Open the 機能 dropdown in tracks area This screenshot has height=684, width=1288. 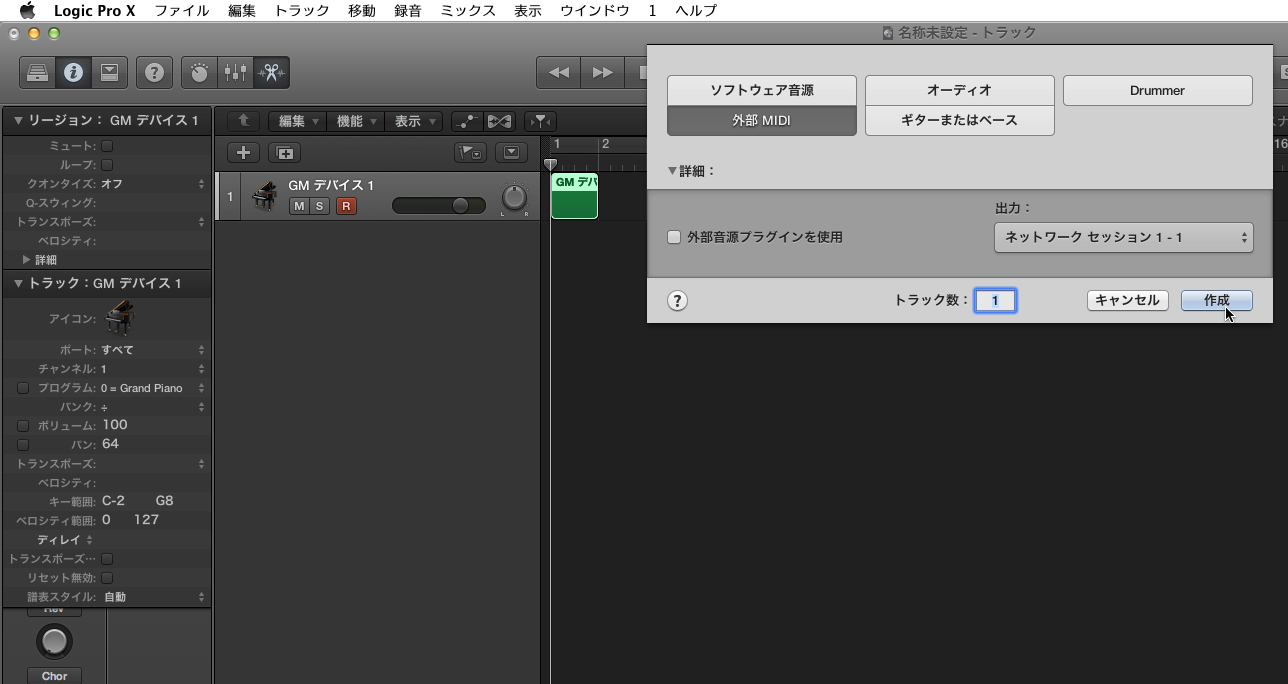tap(355, 121)
